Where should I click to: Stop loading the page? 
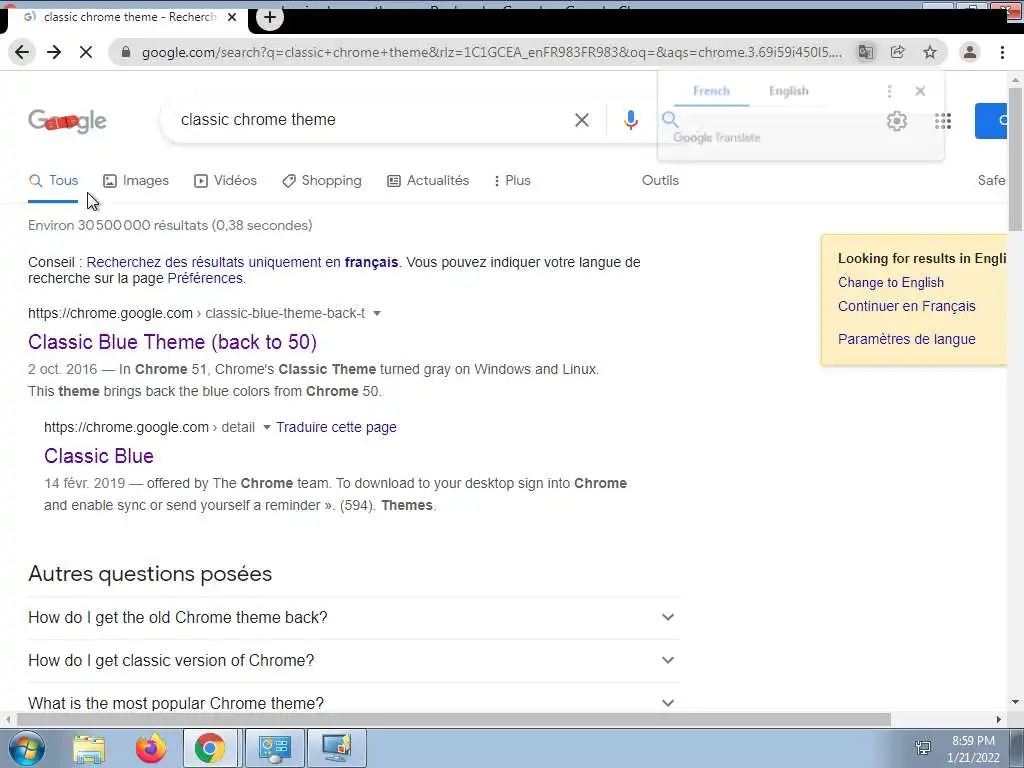pyautogui.click(x=86, y=52)
